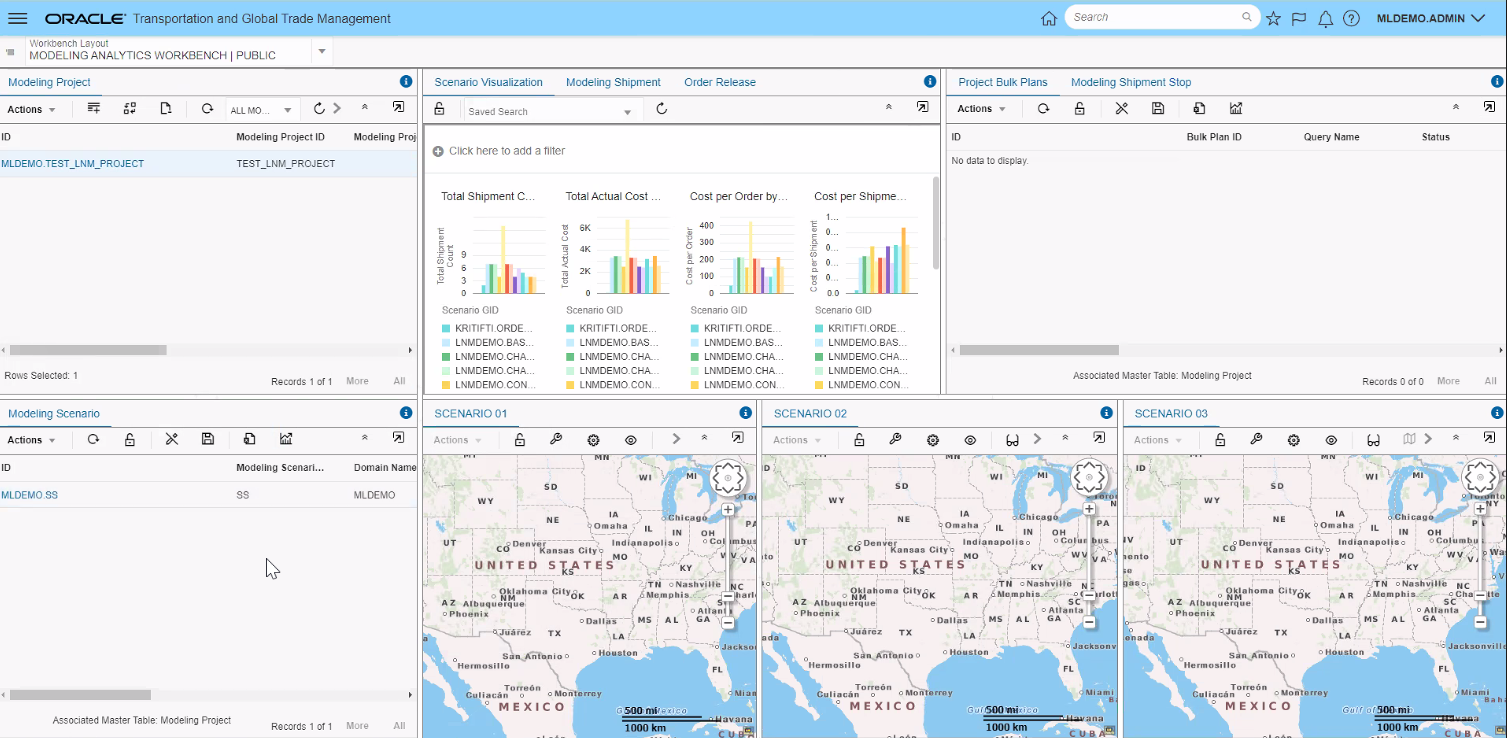1507x738 pixels.
Task: Click the zoom-in plus on SCENARIO 01 map slider
Action: pyautogui.click(x=727, y=509)
